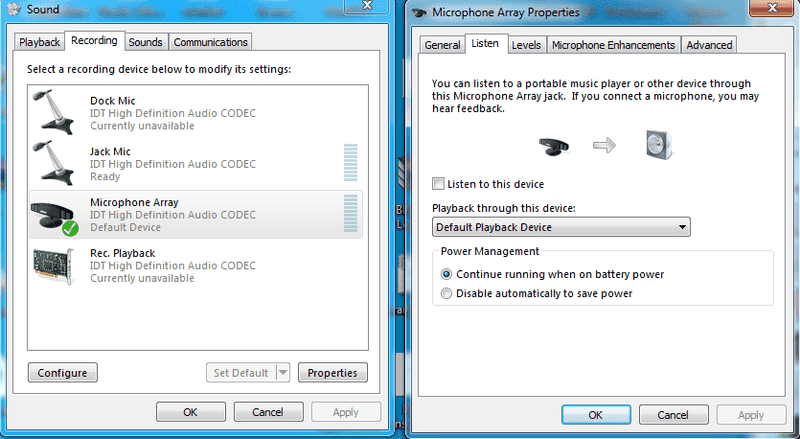Image resolution: width=800 pixels, height=439 pixels.
Task: Click the Jack Mic microphone icon
Action: pyautogui.click(x=53, y=161)
